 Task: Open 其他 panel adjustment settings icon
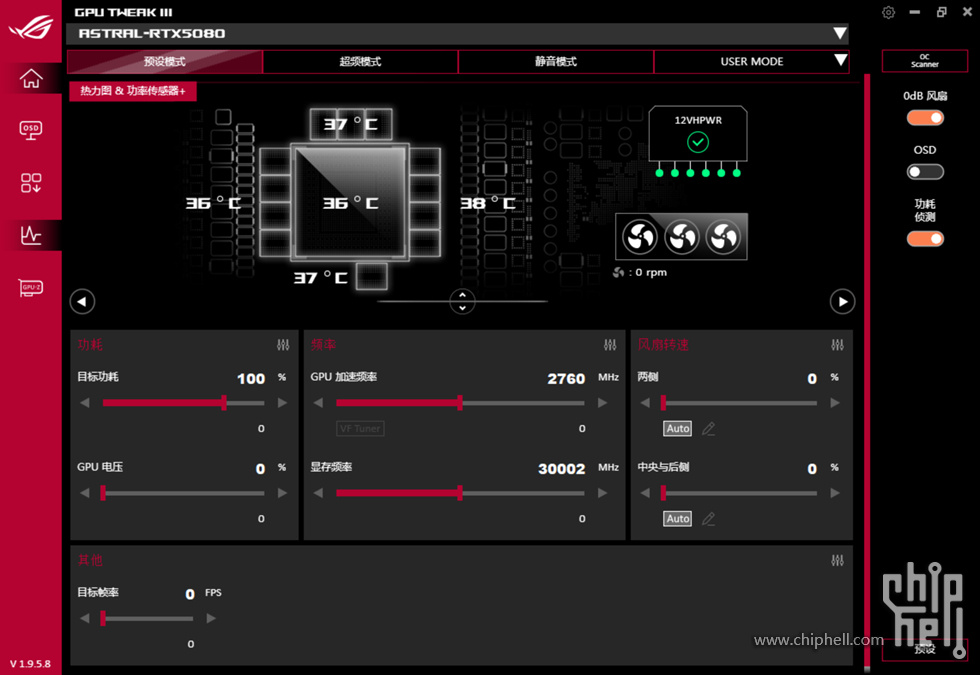[x=838, y=560]
